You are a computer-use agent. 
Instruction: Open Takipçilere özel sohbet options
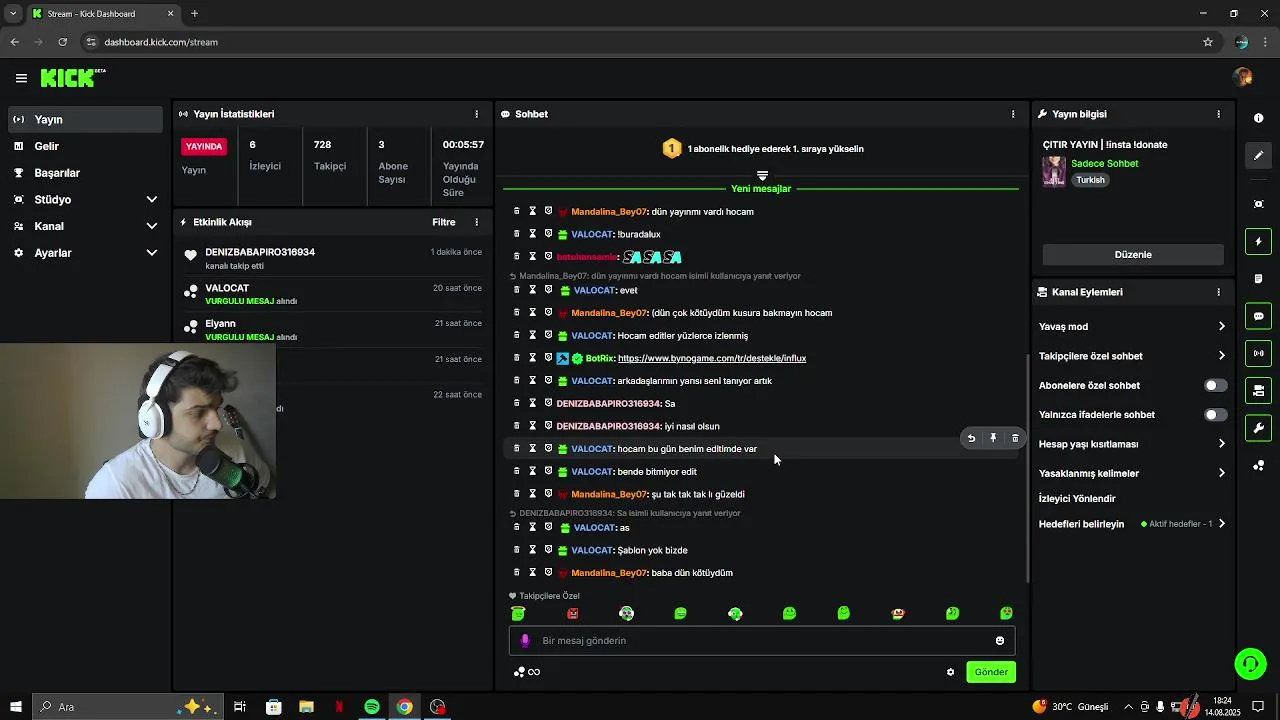[1221, 356]
